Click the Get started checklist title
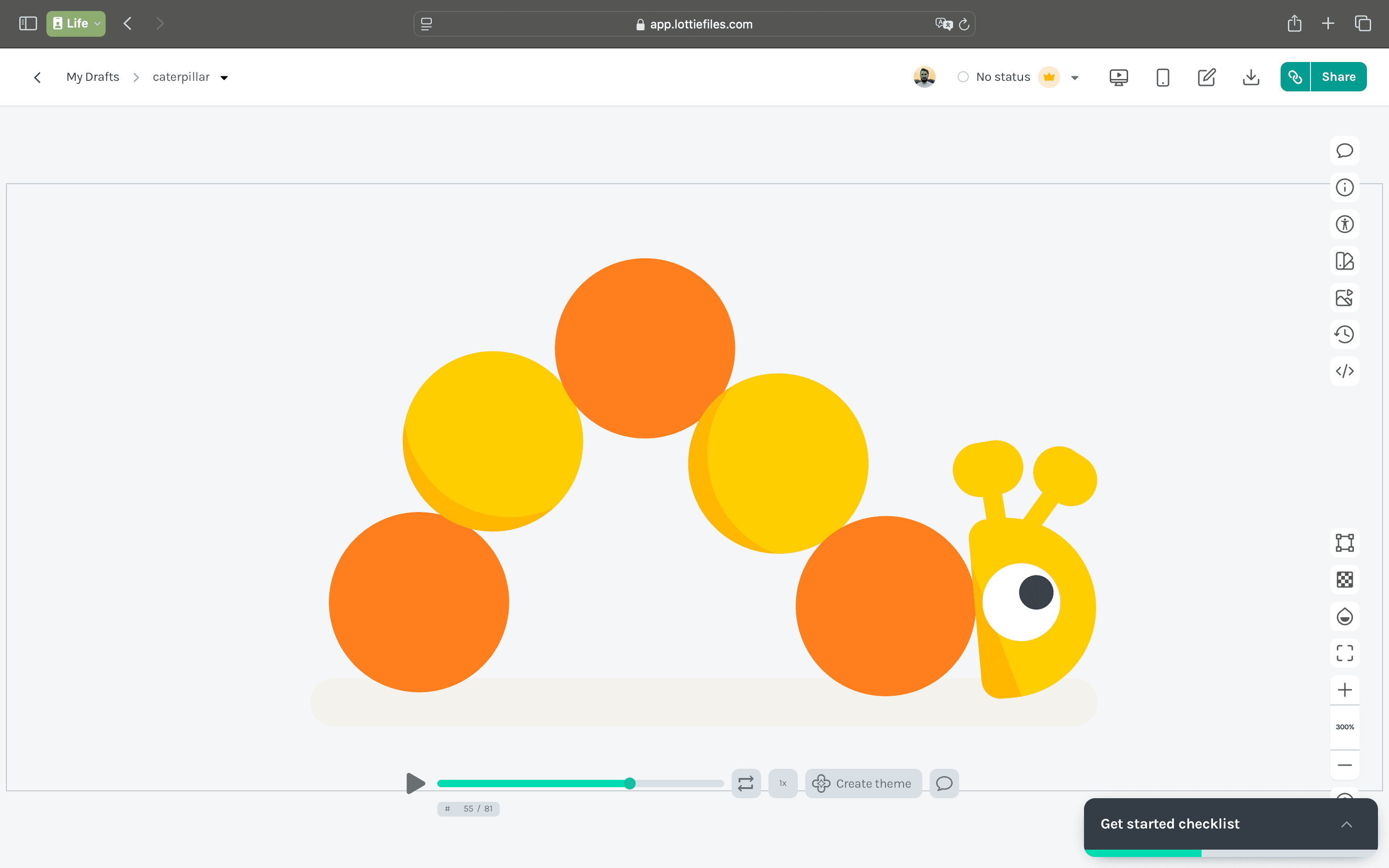 coord(1170,824)
